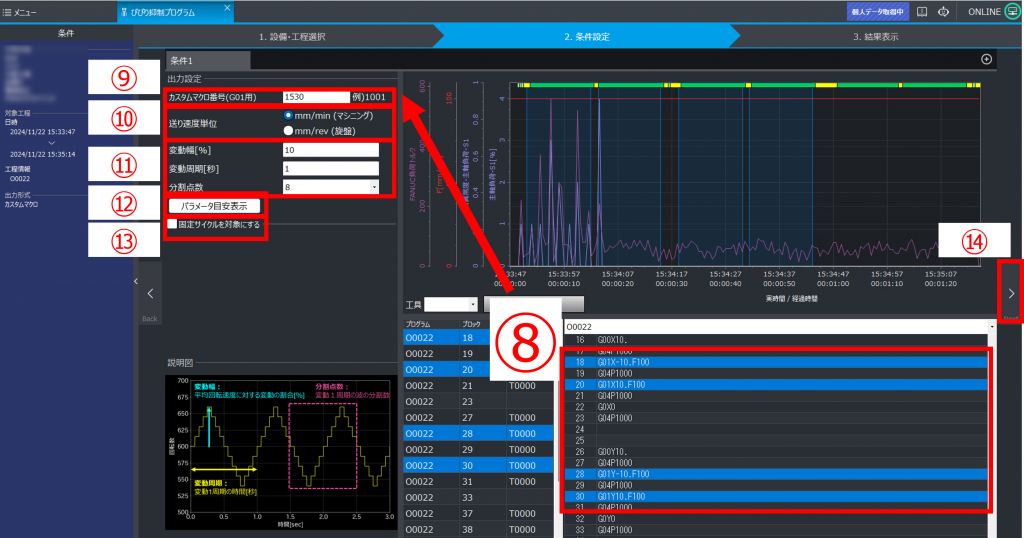Click the ブロック column header

tap(482, 324)
